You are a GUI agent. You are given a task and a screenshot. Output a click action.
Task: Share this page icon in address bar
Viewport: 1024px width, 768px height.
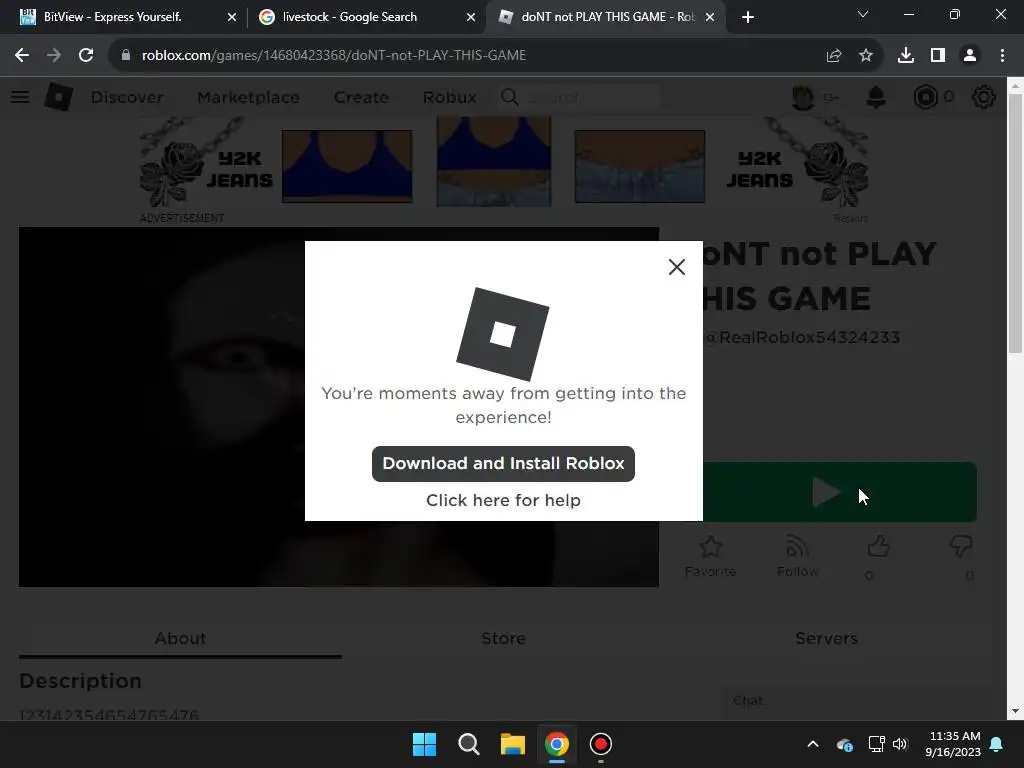(834, 56)
